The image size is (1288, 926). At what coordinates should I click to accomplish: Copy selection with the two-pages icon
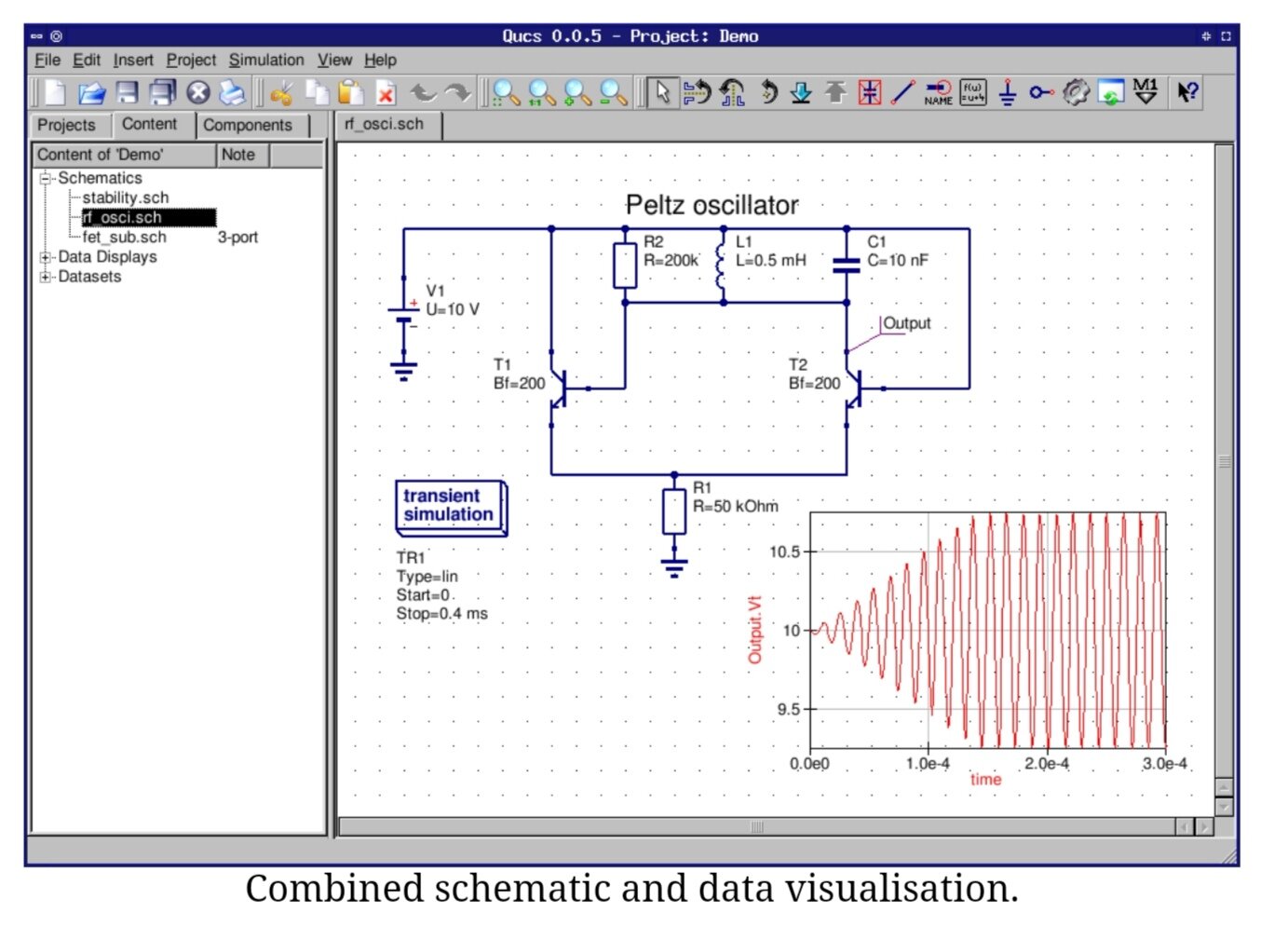[x=317, y=92]
